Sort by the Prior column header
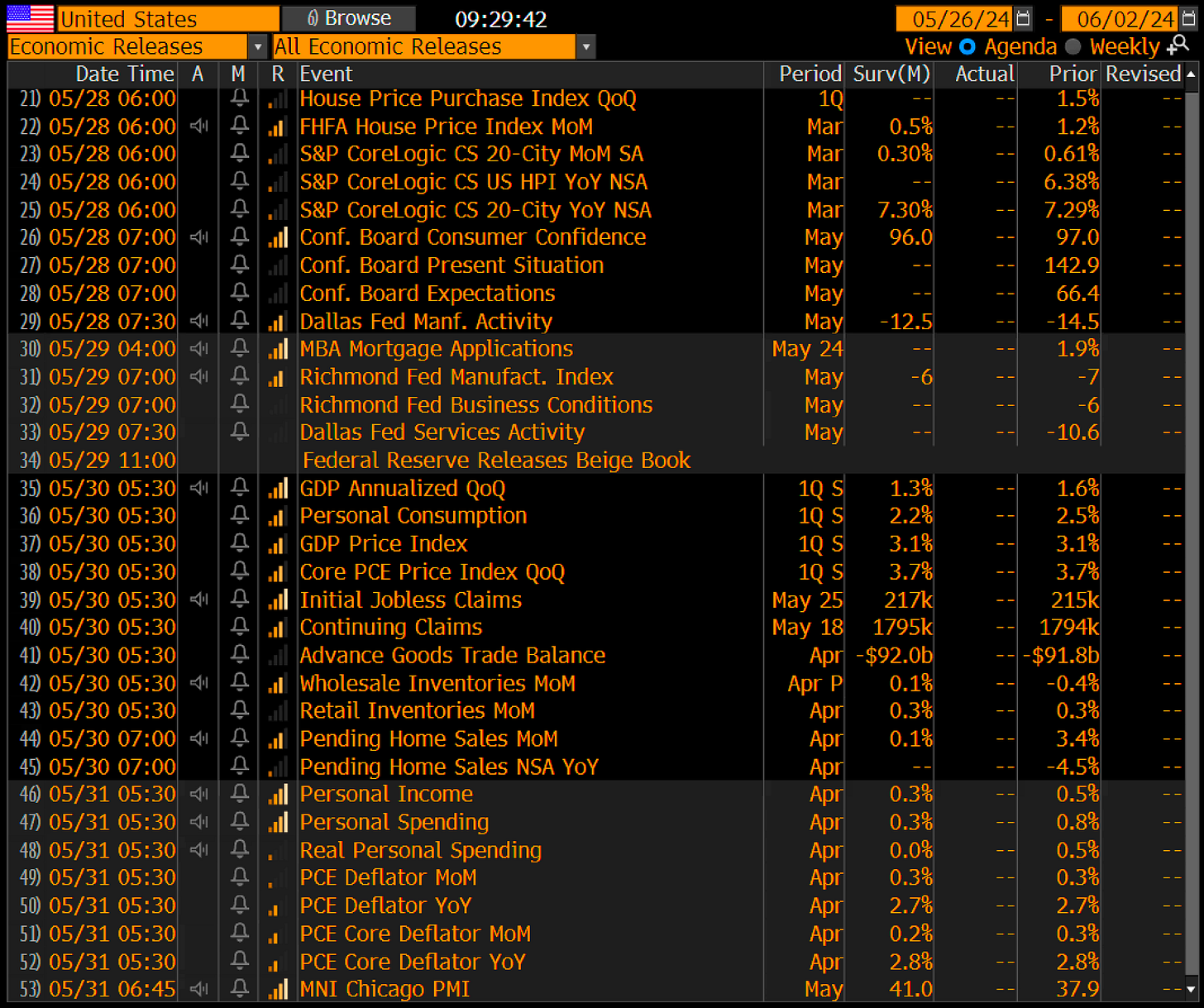The image size is (1204, 1008). pyautogui.click(x=1073, y=74)
